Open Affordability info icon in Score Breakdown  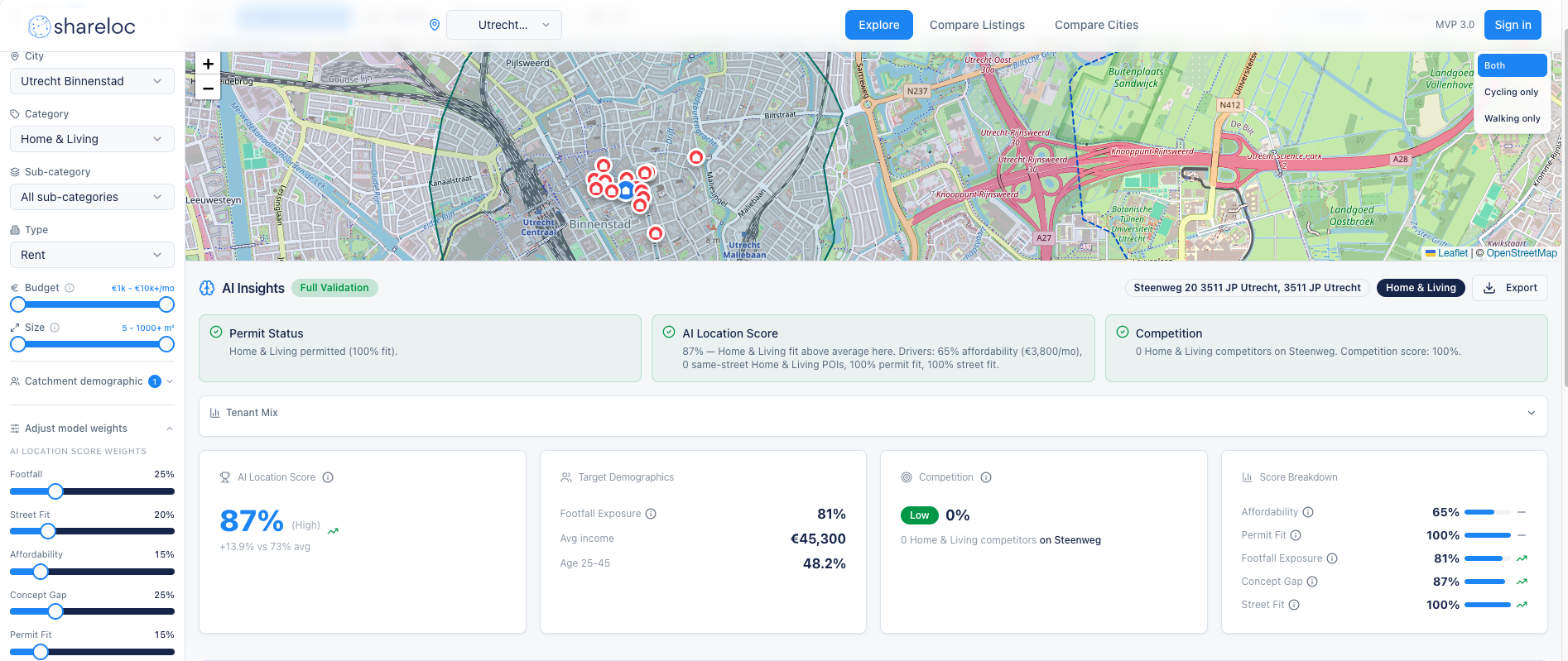coord(1308,512)
